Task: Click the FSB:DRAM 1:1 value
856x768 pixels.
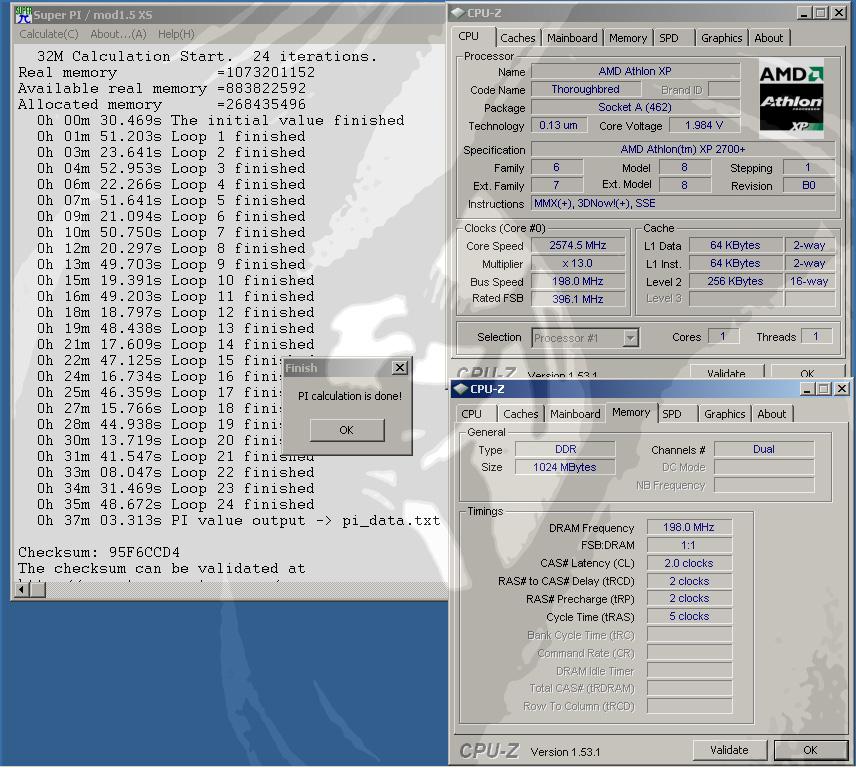Action: click(x=689, y=545)
